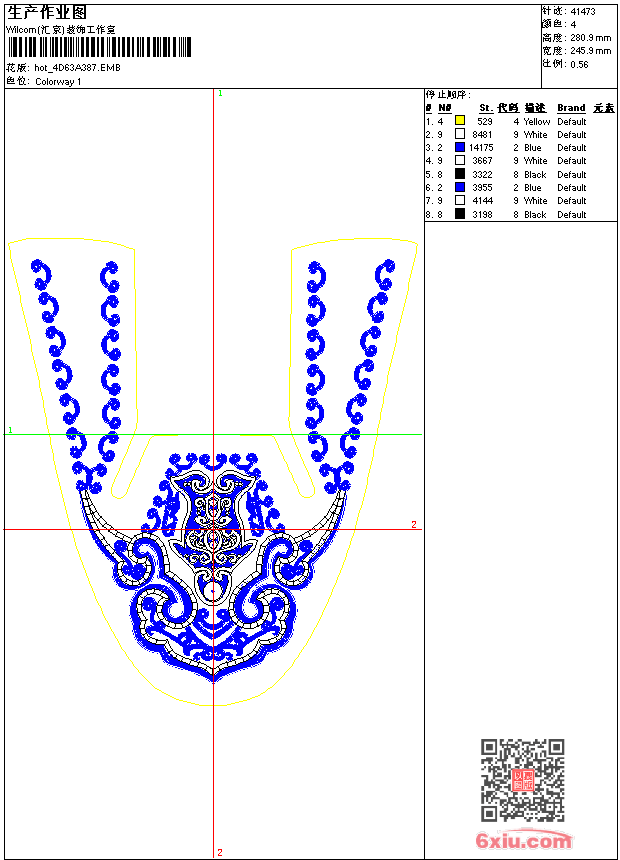
Task: Click the red '2' marker at the bottom guide
Action: [219, 852]
